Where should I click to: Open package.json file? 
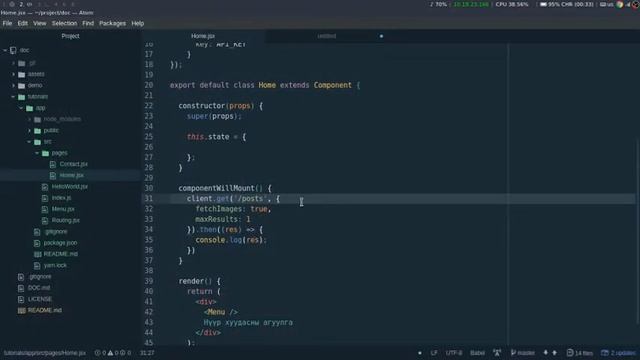coord(60,243)
